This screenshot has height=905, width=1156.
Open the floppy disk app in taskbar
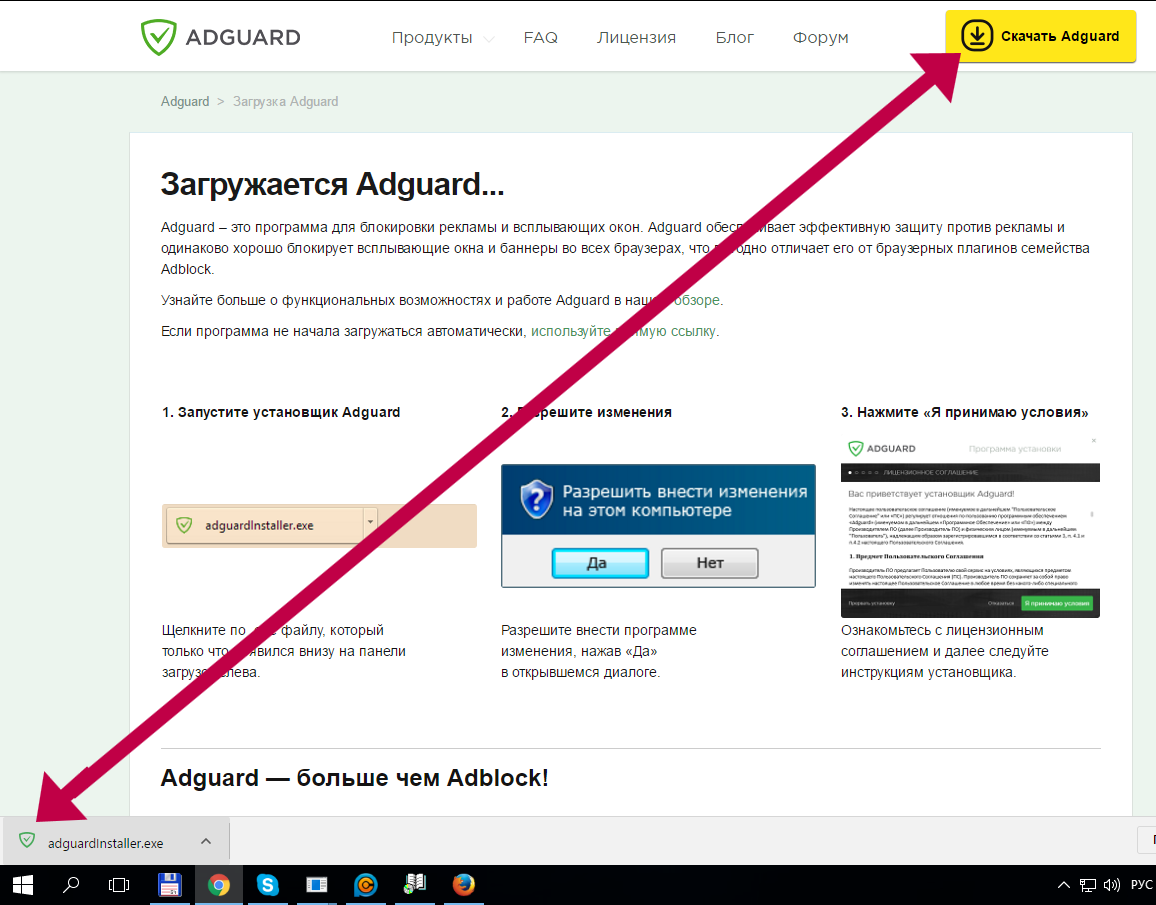[x=170, y=885]
